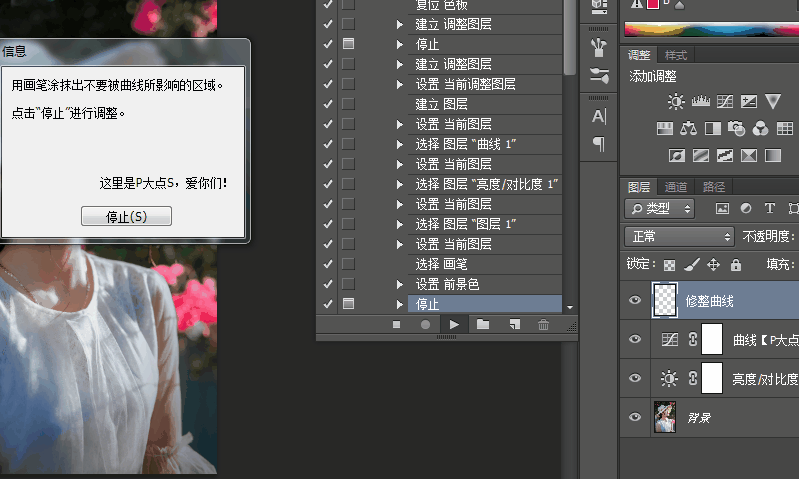Hide the 修整曲线 layer
The image size is (799, 479).
[x=635, y=300]
